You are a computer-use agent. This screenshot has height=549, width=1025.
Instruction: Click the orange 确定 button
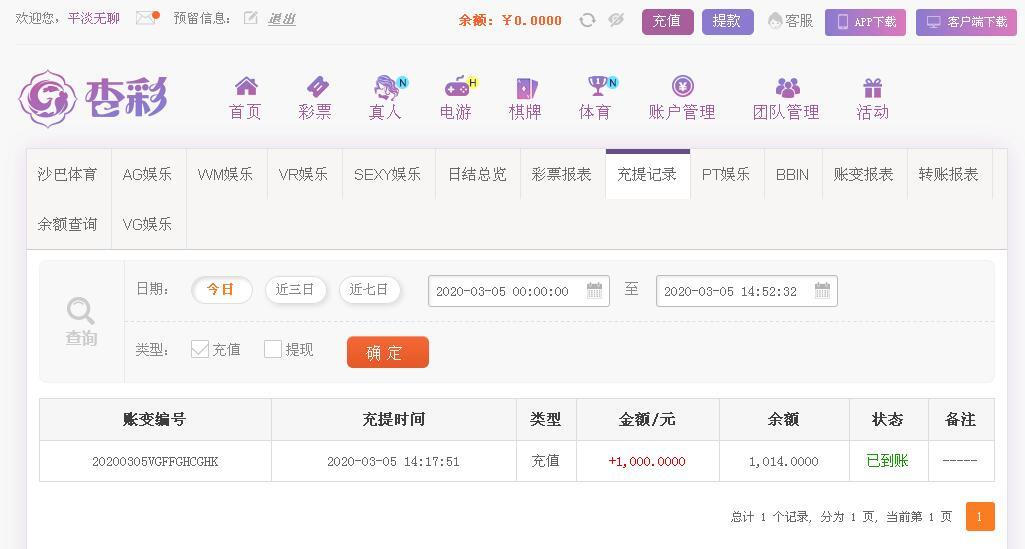(388, 352)
